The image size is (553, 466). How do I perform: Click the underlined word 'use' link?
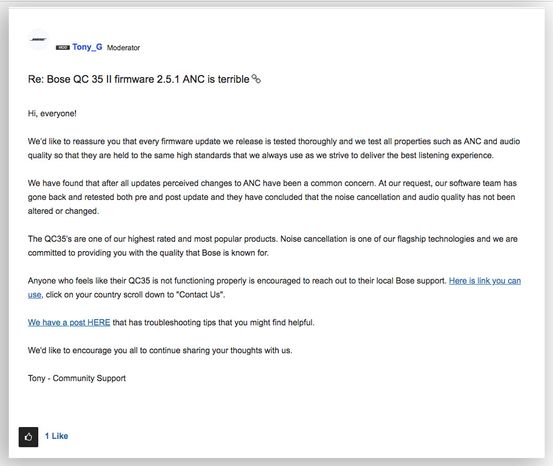pos(35,295)
